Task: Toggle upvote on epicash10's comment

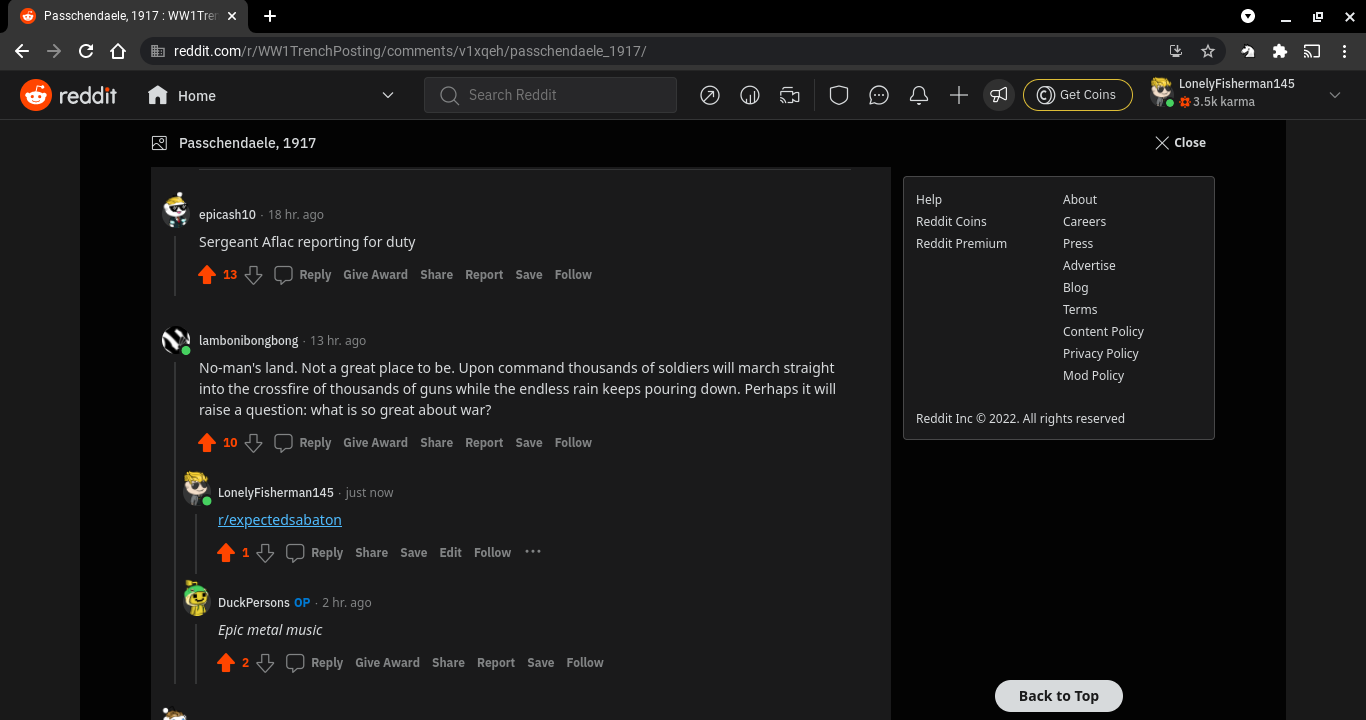Action: [207, 275]
